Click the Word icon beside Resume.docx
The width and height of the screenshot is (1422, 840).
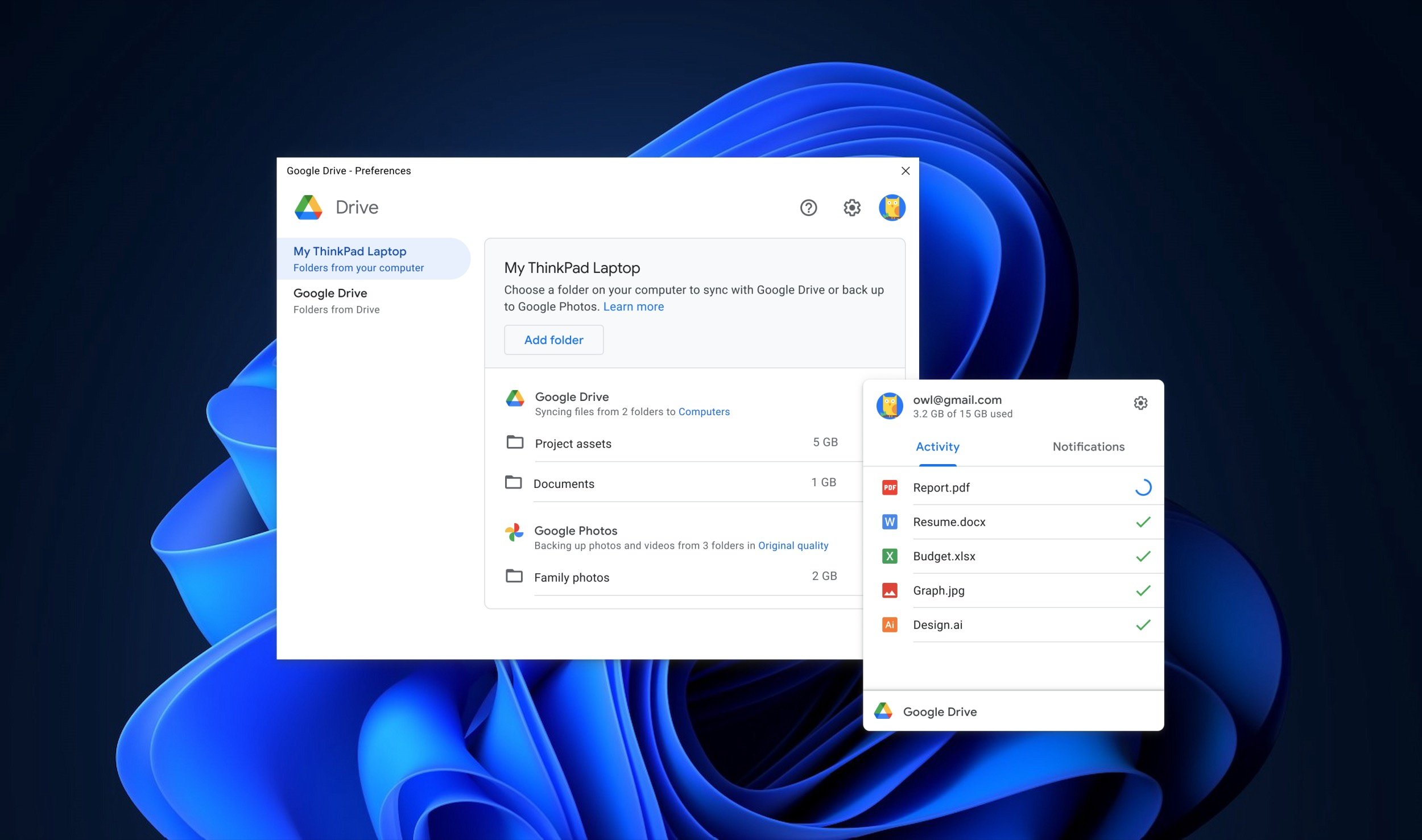pyautogui.click(x=889, y=522)
